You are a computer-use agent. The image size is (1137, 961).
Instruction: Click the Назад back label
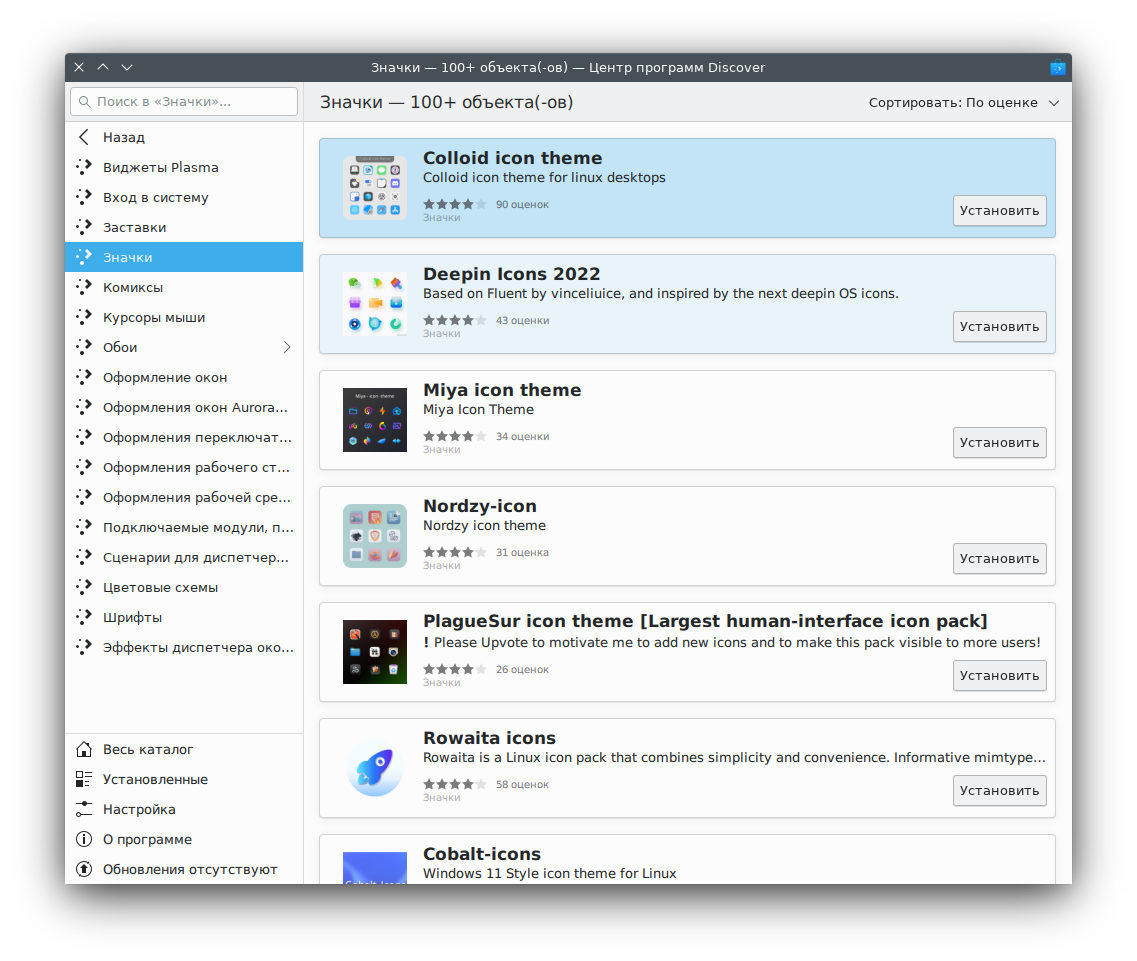(x=124, y=137)
